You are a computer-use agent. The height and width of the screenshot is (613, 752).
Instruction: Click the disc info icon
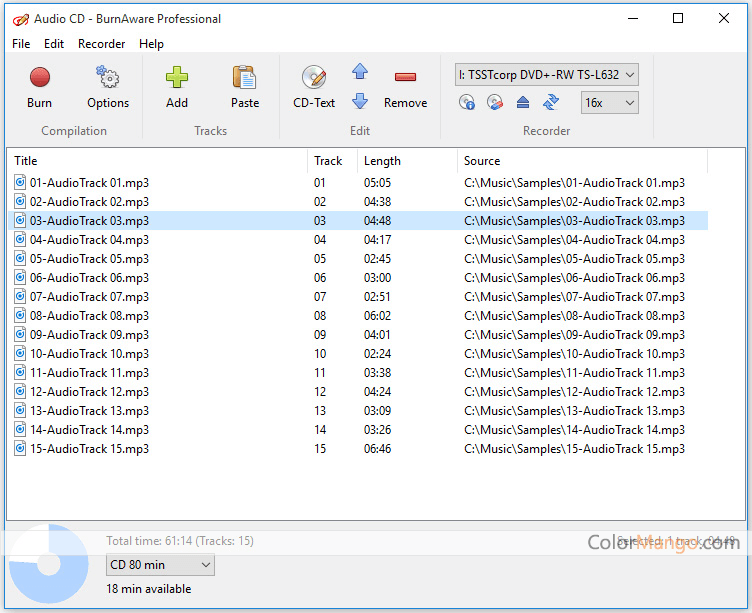pos(467,102)
